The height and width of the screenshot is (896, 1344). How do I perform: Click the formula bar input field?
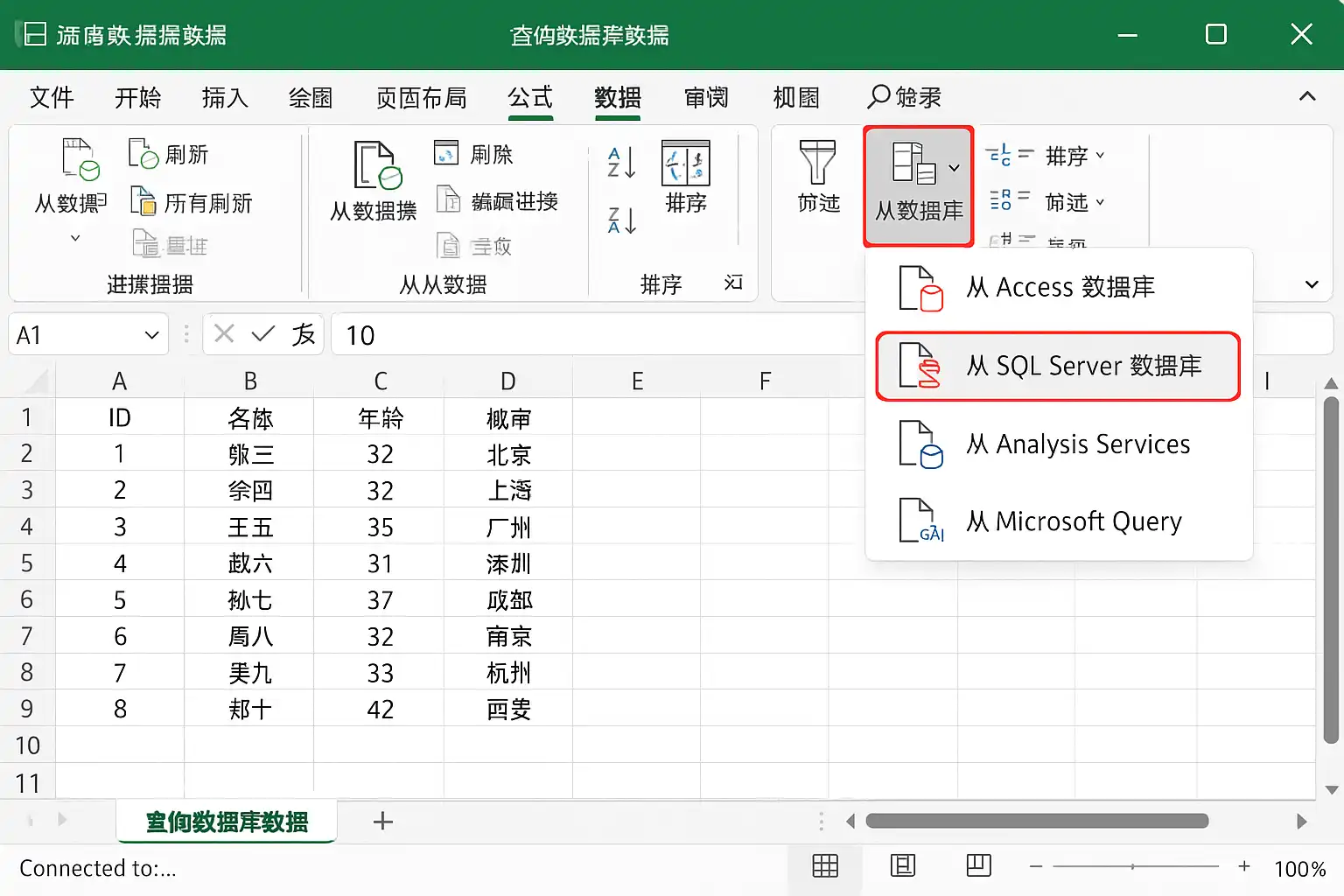click(x=595, y=335)
